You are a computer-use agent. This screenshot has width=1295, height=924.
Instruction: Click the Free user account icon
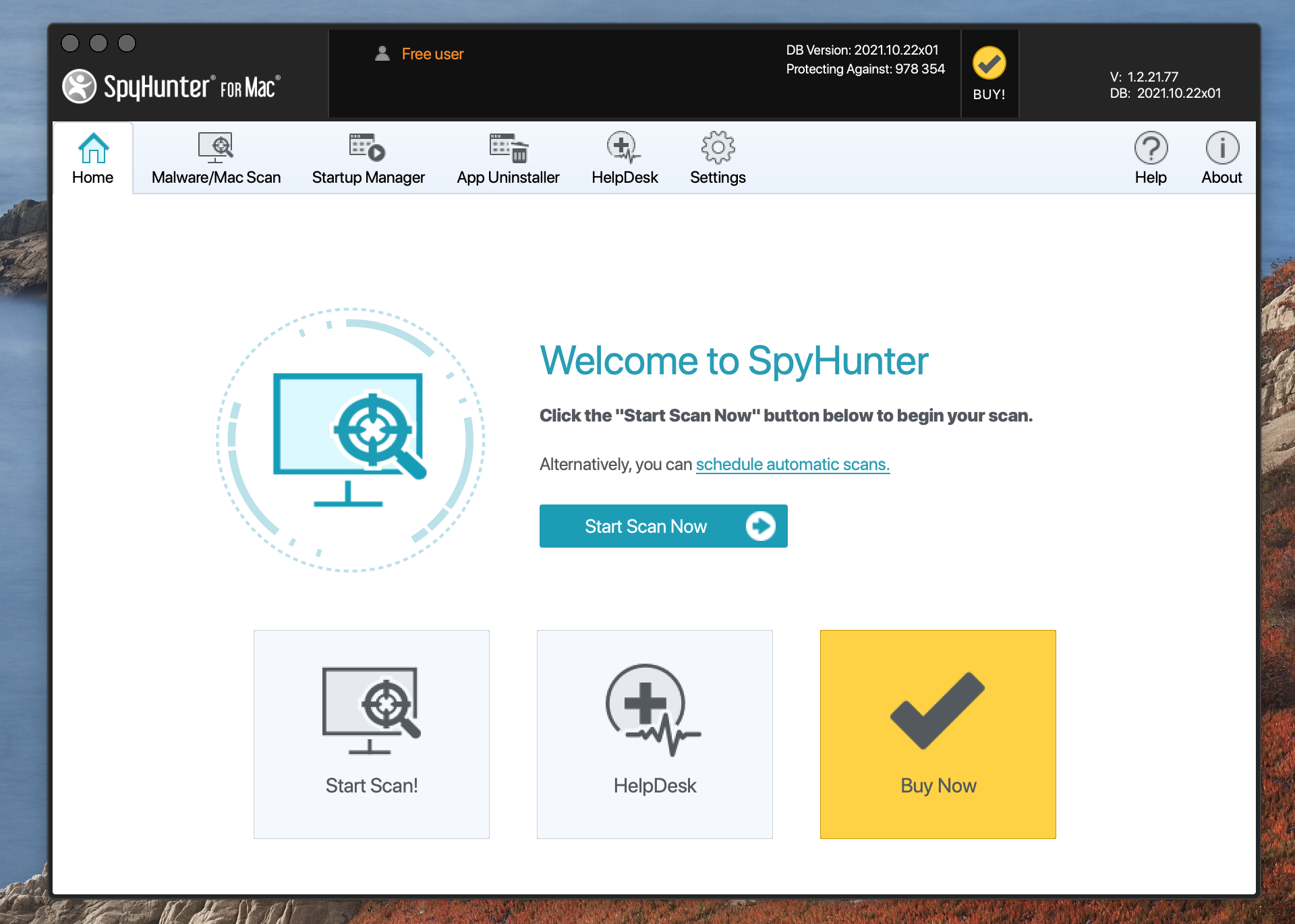click(x=382, y=53)
